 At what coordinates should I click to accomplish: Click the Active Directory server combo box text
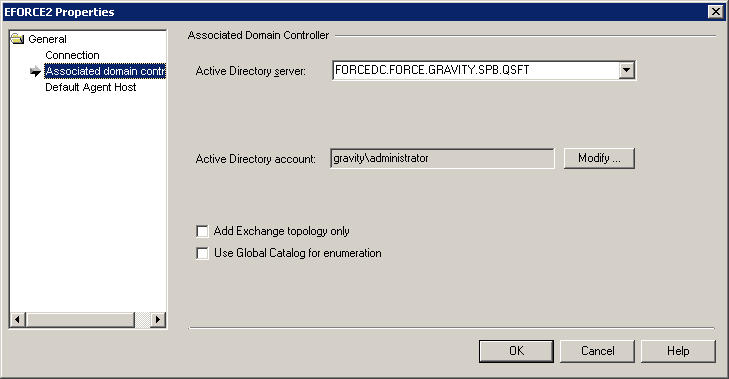click(x=476, y=70)
